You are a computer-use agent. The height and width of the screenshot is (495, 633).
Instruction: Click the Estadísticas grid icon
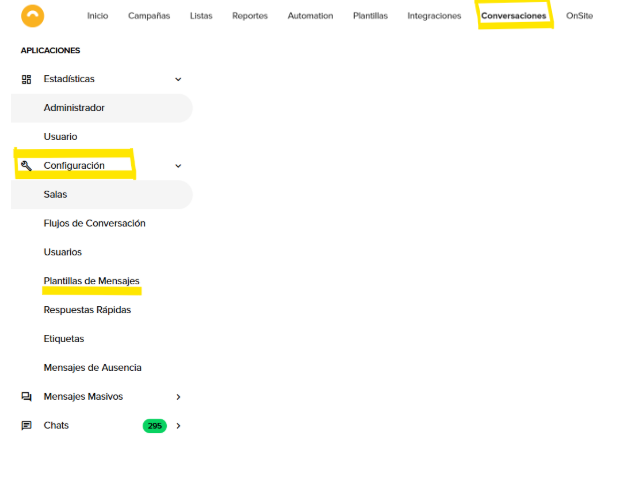26,79
